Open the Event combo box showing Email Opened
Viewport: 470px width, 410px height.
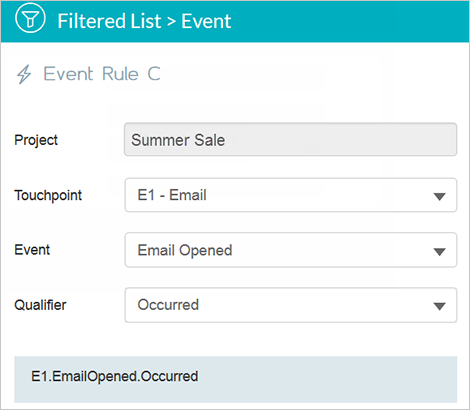tap(291, 250)
